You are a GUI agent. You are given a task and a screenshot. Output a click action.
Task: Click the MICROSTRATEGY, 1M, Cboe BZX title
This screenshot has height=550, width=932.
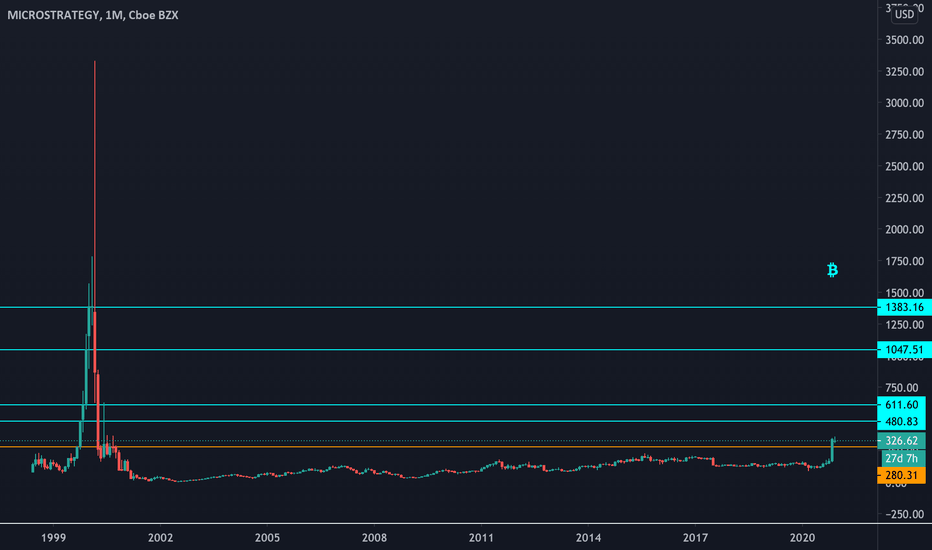click(93, 15)
